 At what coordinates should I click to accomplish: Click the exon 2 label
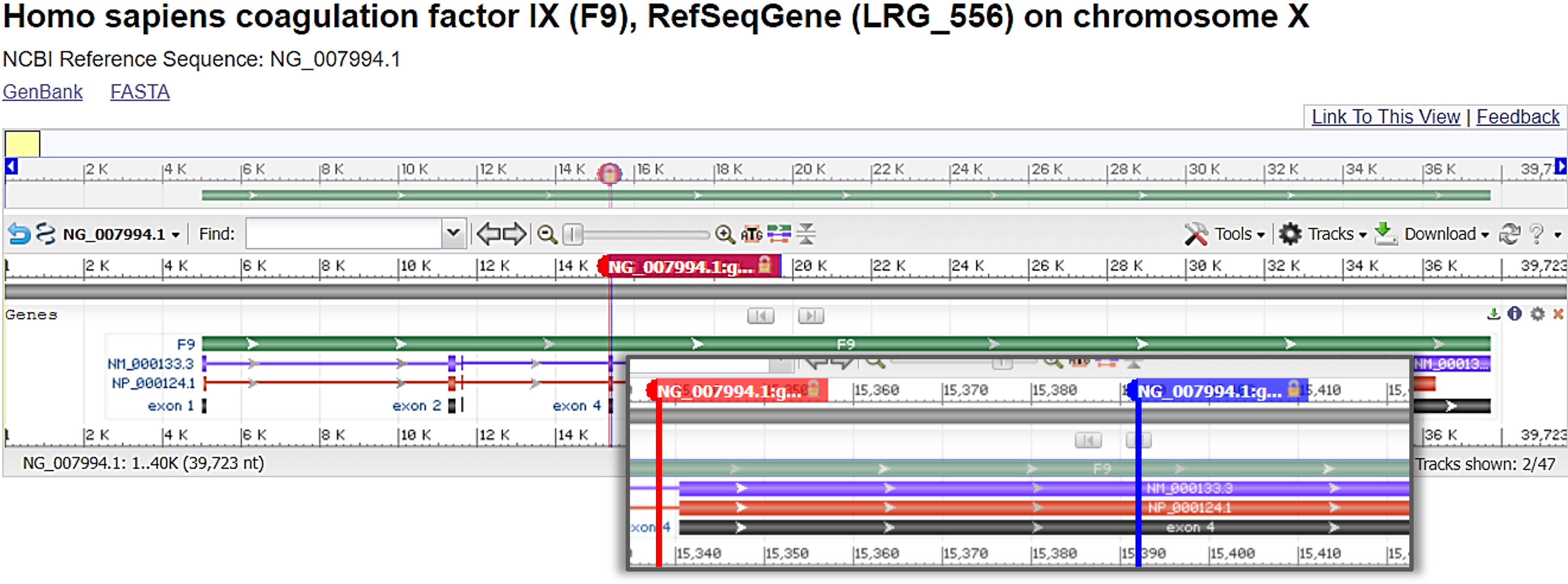[416, 405]
